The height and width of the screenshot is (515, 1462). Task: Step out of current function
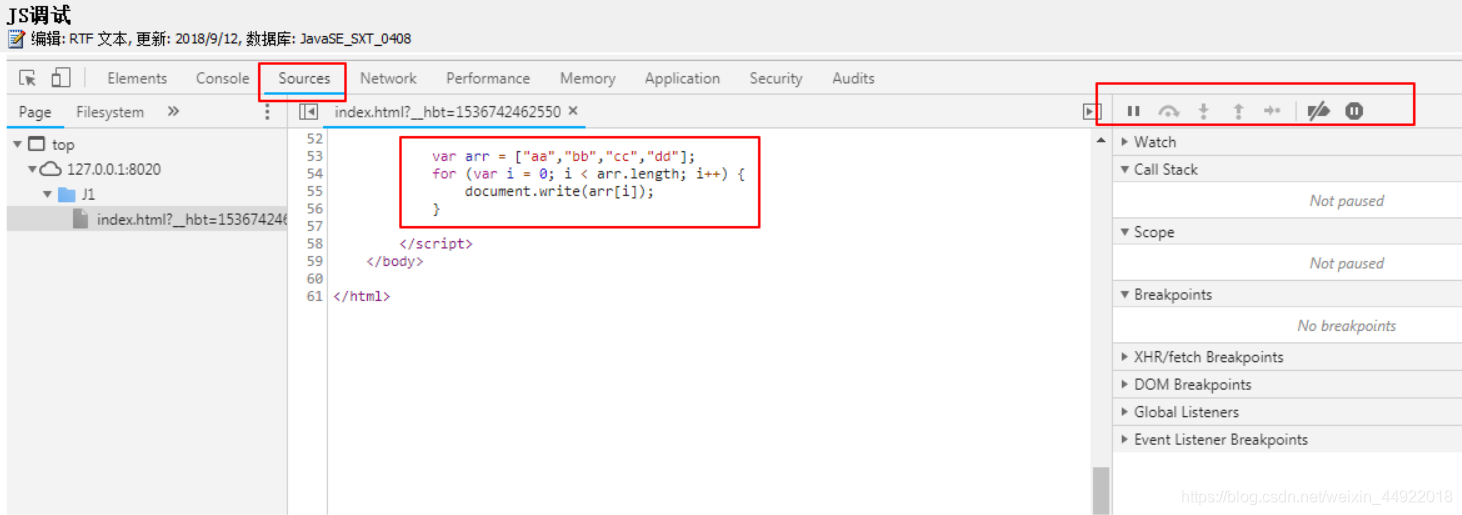pyautogui.click(x=1238, y=111)
